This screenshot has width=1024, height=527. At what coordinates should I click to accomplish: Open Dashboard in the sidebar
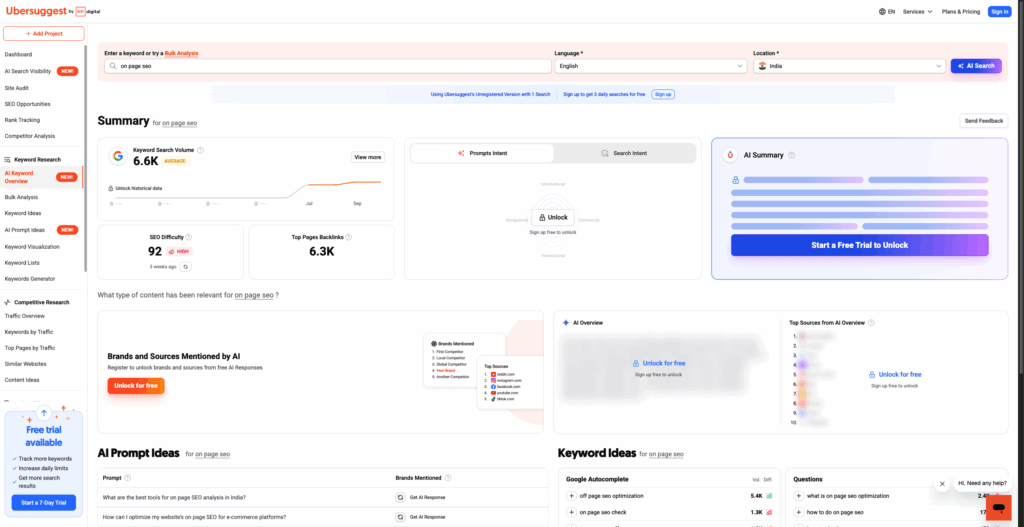click(18, 54)
